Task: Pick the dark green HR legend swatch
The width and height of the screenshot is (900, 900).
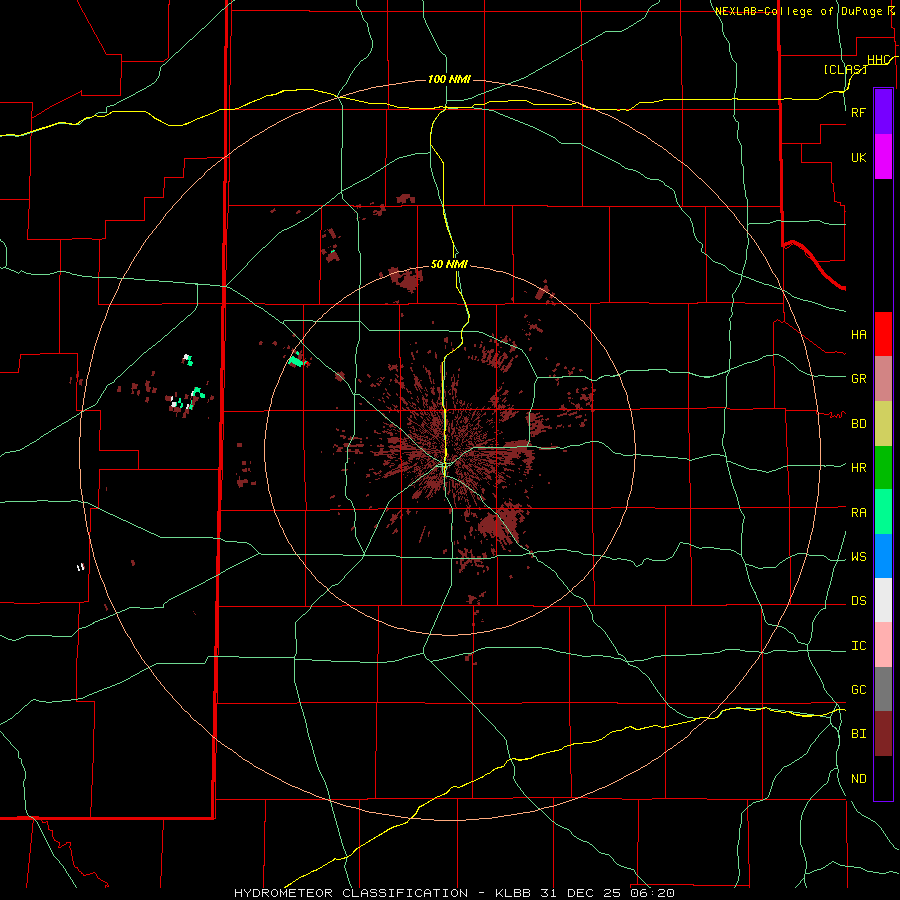Action: [883, 468]
